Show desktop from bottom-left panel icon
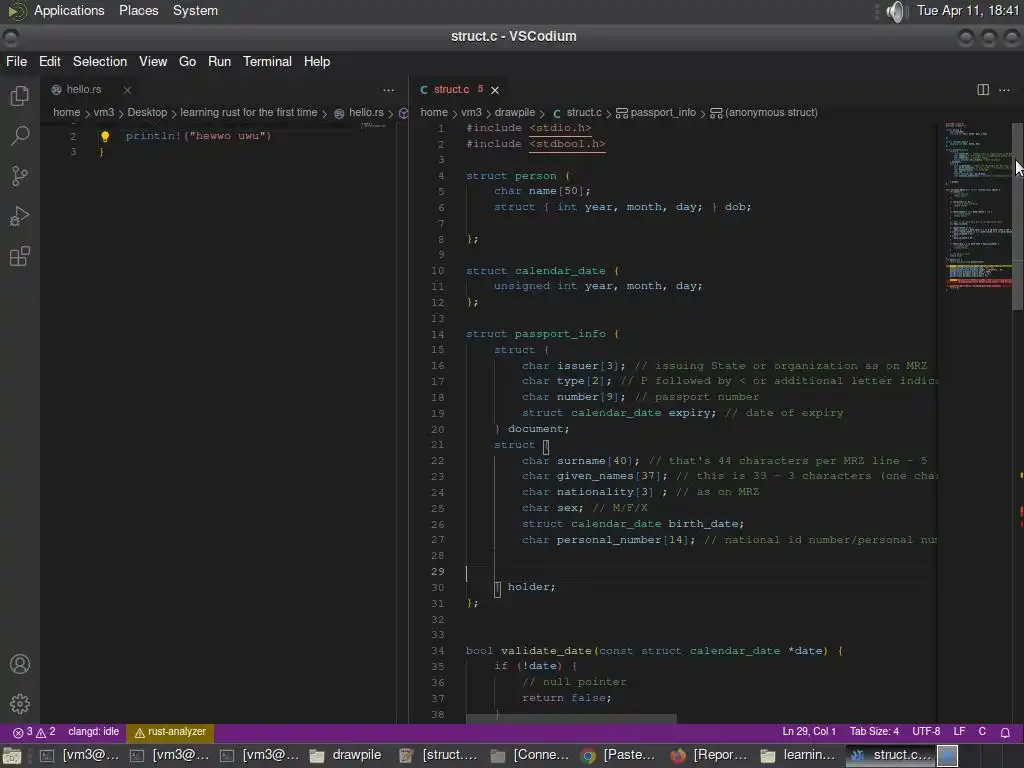 point(12,756)
